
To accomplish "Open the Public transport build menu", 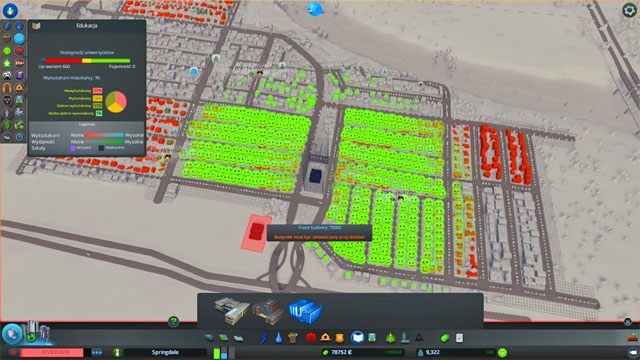I will click(372, 338).
